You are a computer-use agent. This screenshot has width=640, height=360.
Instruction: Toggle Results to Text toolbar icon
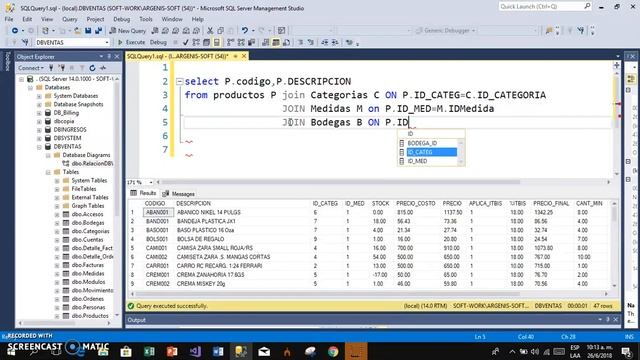[x=265, y=42]
